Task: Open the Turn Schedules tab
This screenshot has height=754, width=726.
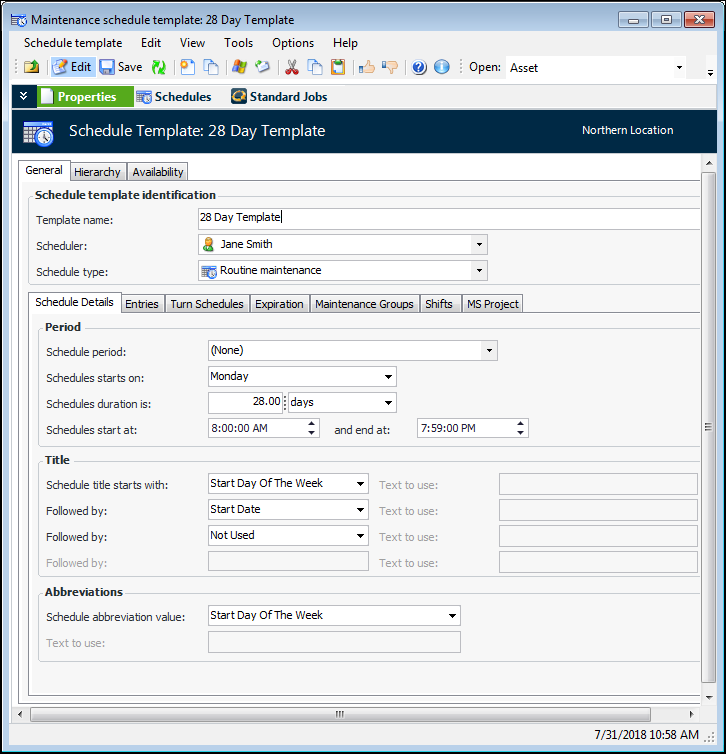Action: pos(206,304)
